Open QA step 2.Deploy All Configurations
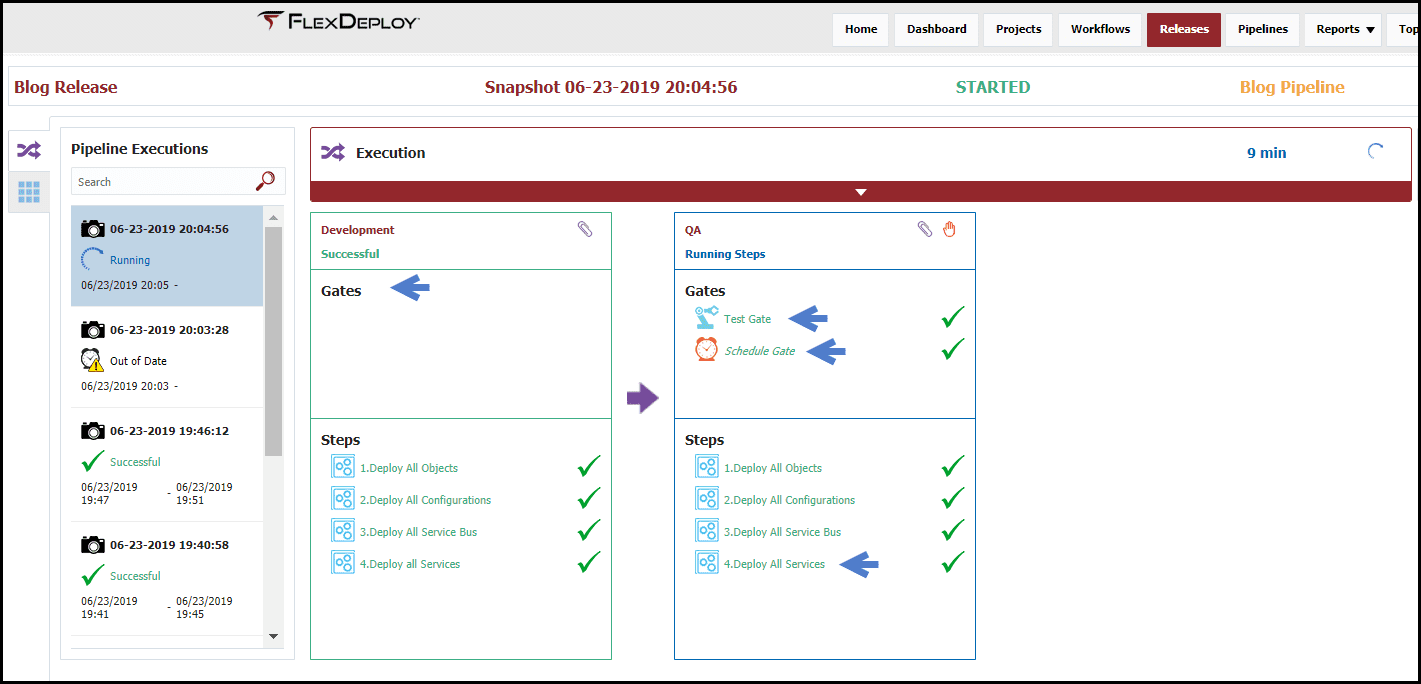The width and height of the screenshot is (1421, 684). 790,500
